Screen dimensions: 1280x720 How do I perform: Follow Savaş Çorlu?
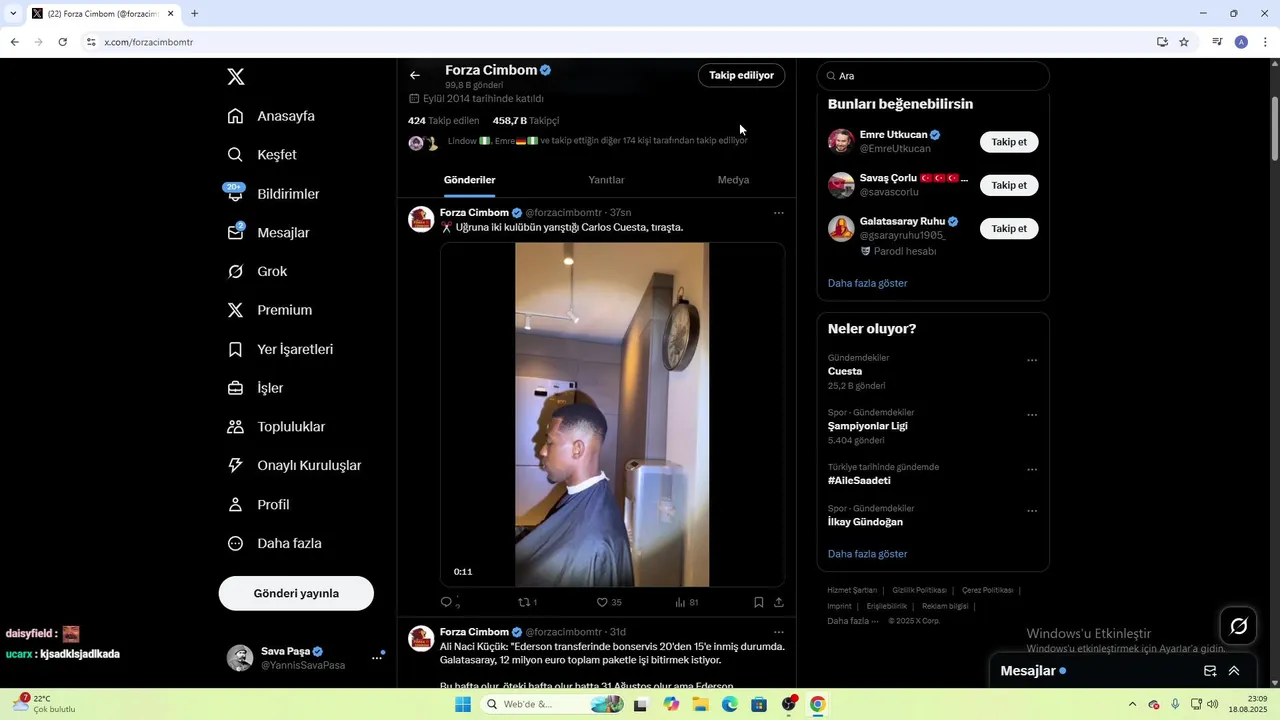[1009, 185]
